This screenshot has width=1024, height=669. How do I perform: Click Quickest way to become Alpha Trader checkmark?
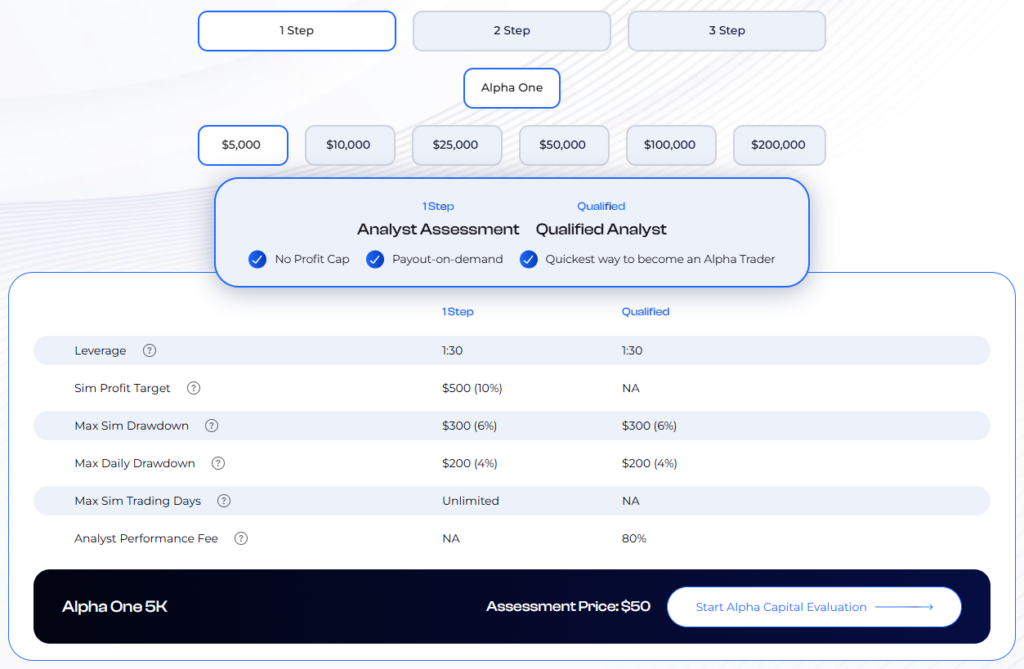[529, 259]
